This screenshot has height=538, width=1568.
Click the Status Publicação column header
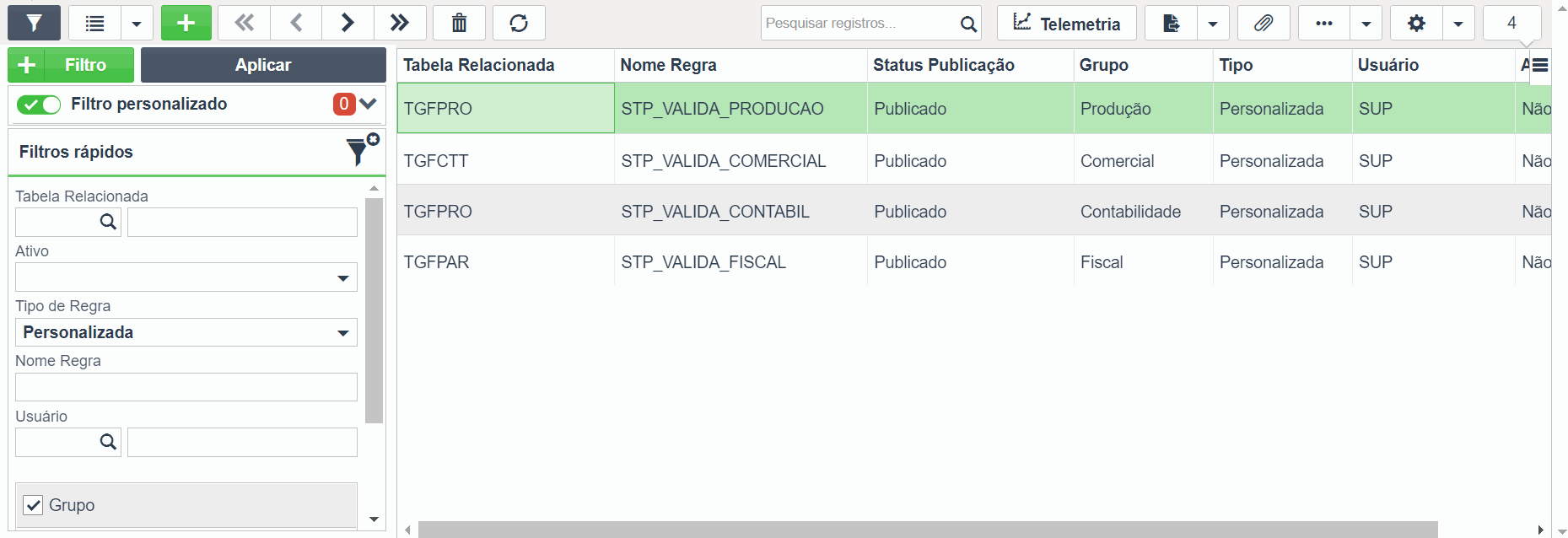tap(944, 65)
